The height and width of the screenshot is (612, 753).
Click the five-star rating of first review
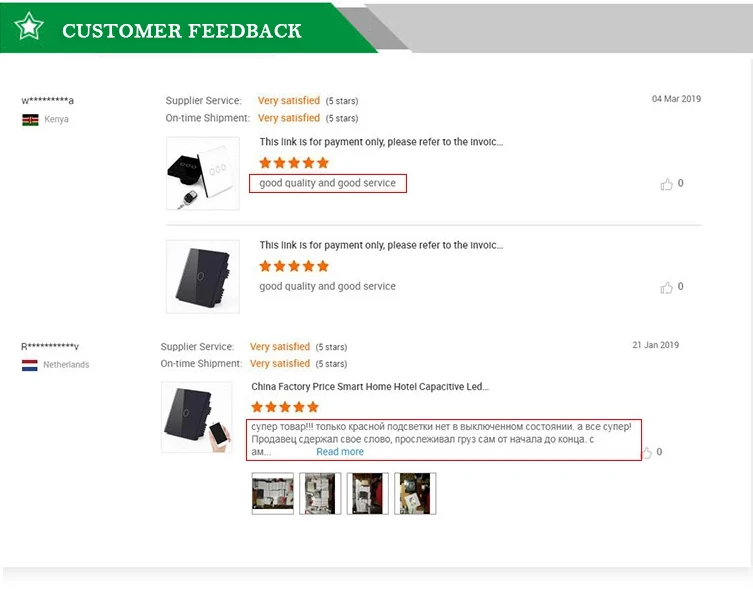click(x=294, y=163)
